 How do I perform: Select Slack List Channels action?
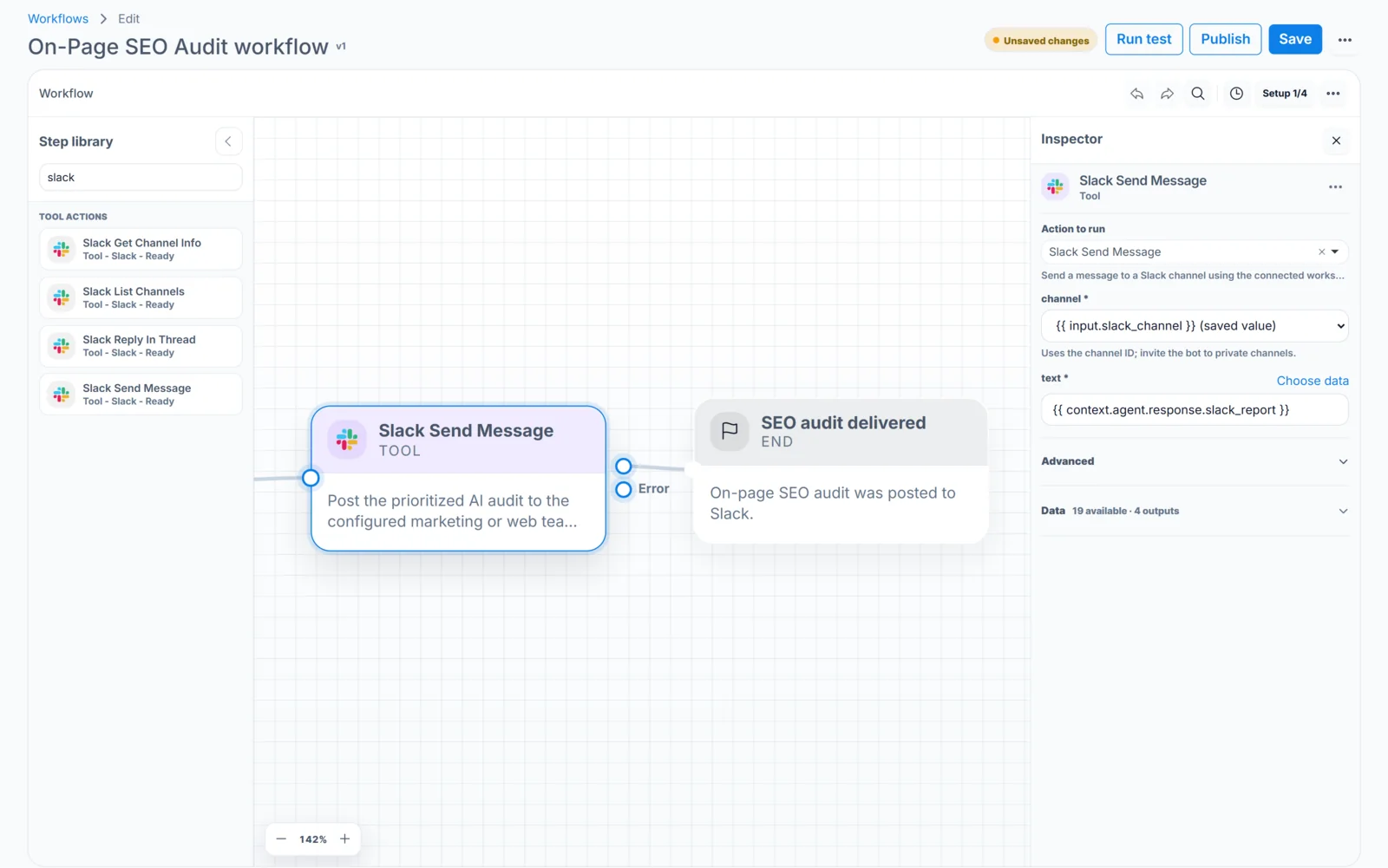click(141, 297)
